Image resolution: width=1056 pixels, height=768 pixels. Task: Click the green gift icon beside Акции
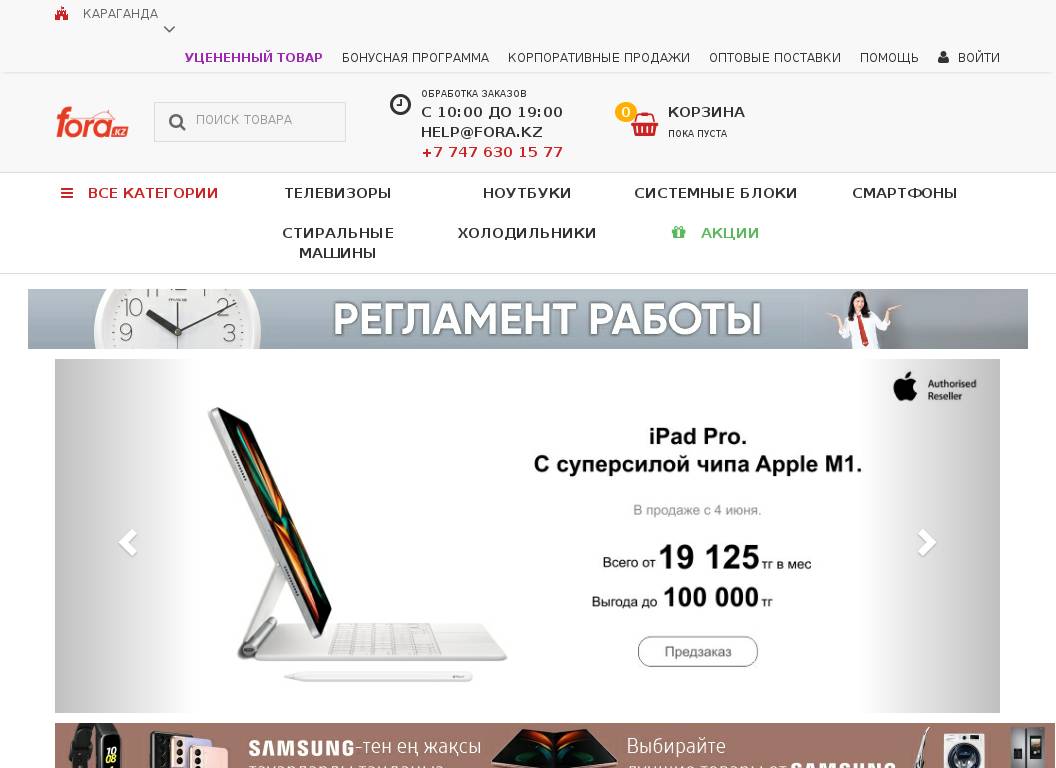(x=678, y=232)
